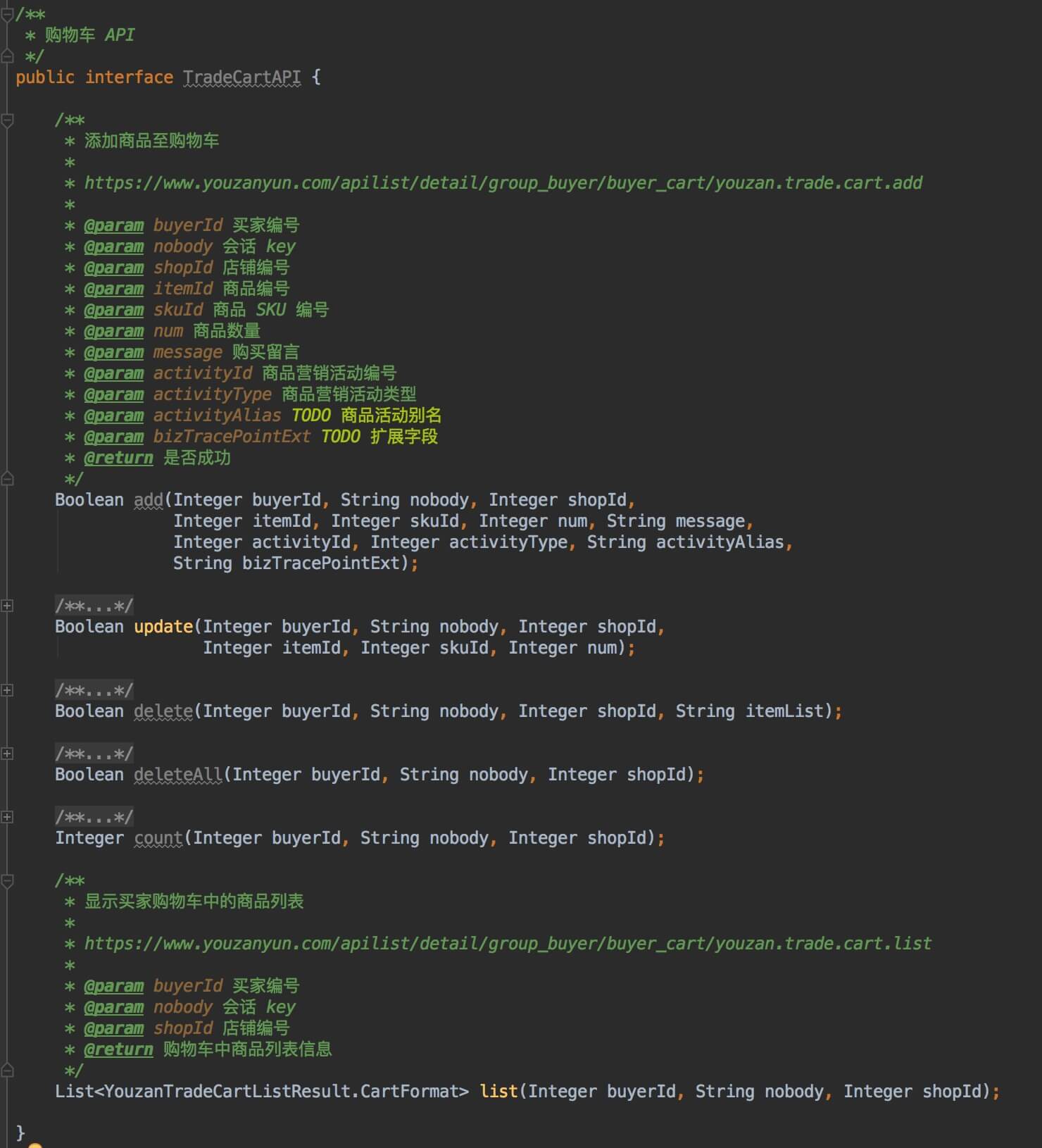Expand the folded comment above count method
Image resolution: width=1042 pixels, height=1148 pixels.
(x=7, y=817)
